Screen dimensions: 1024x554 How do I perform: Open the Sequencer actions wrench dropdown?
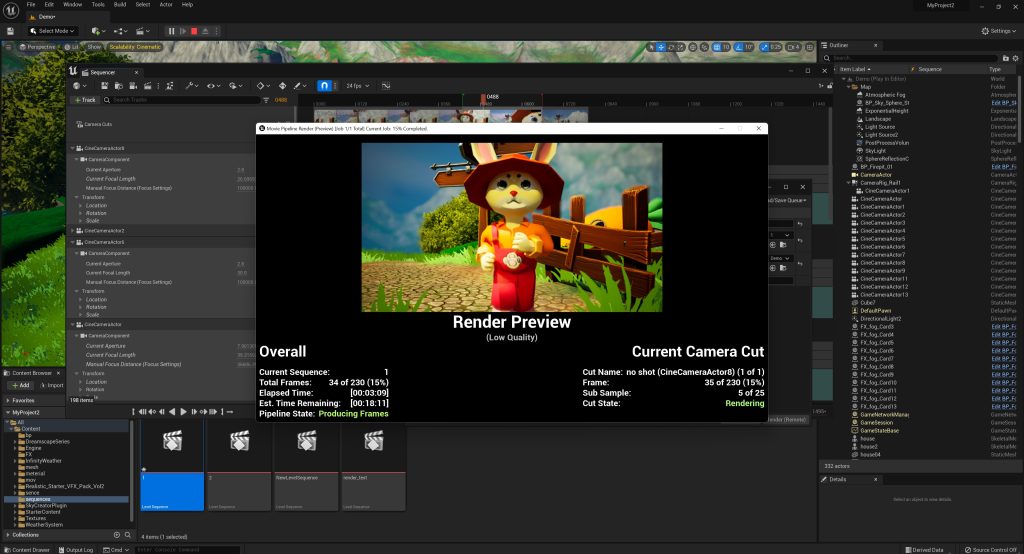coord(191,86)
